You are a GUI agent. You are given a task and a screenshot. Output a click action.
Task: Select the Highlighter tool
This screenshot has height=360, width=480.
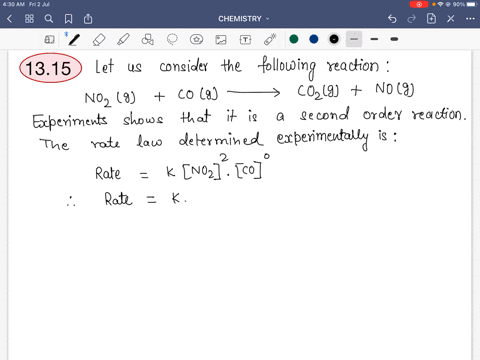123,39
